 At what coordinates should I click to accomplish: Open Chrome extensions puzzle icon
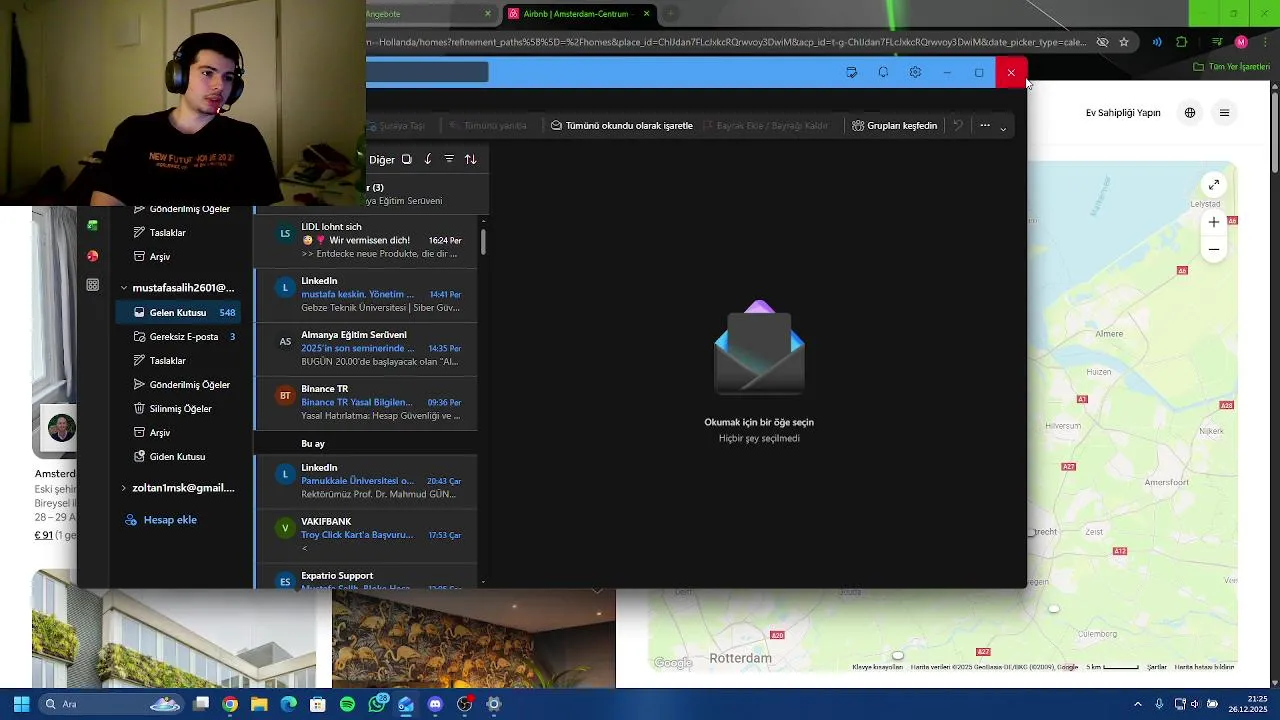click(1182, 42)
